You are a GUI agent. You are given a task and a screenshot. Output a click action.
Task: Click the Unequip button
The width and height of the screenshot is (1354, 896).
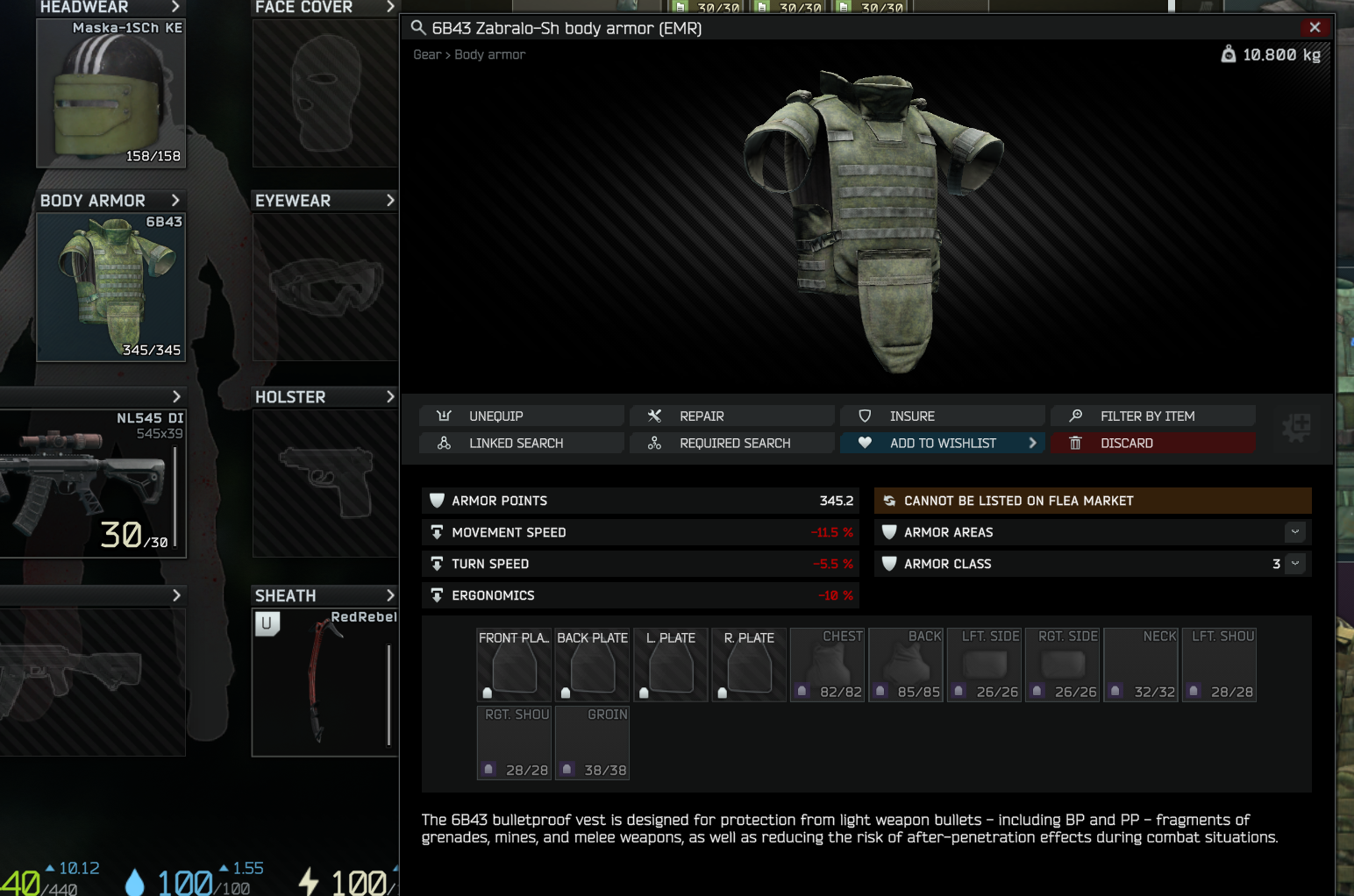[x=522, y=416]
